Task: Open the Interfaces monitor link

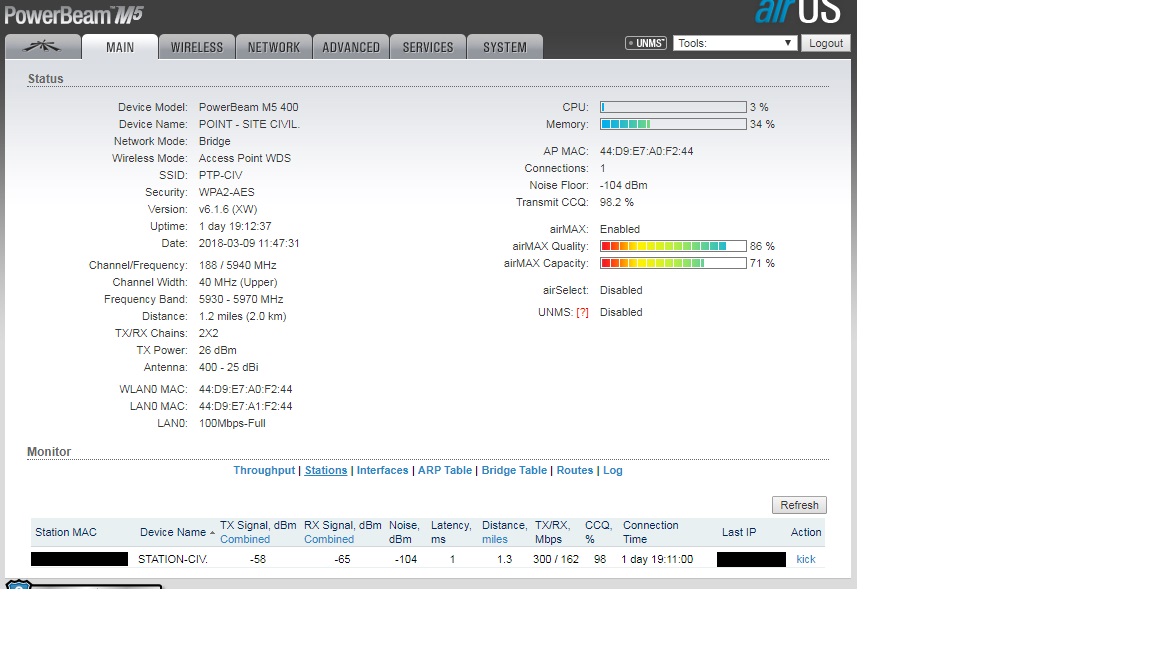Action: (382, 470)
